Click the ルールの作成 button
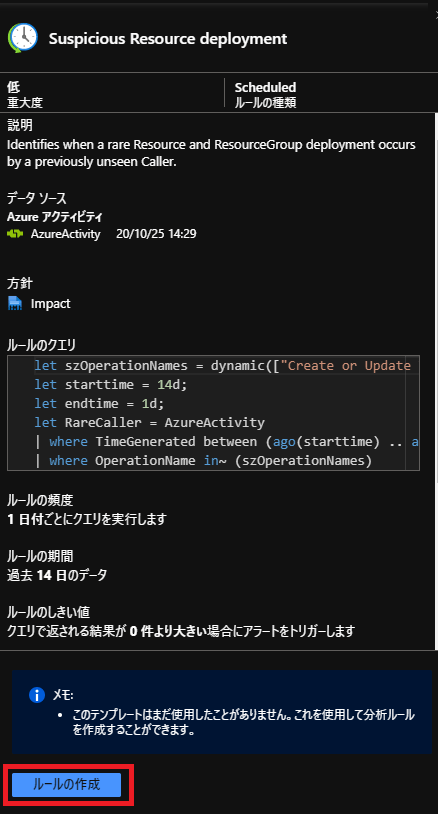Image resolution: width=438 pixels, height=814 pixels. pos(66,784)
